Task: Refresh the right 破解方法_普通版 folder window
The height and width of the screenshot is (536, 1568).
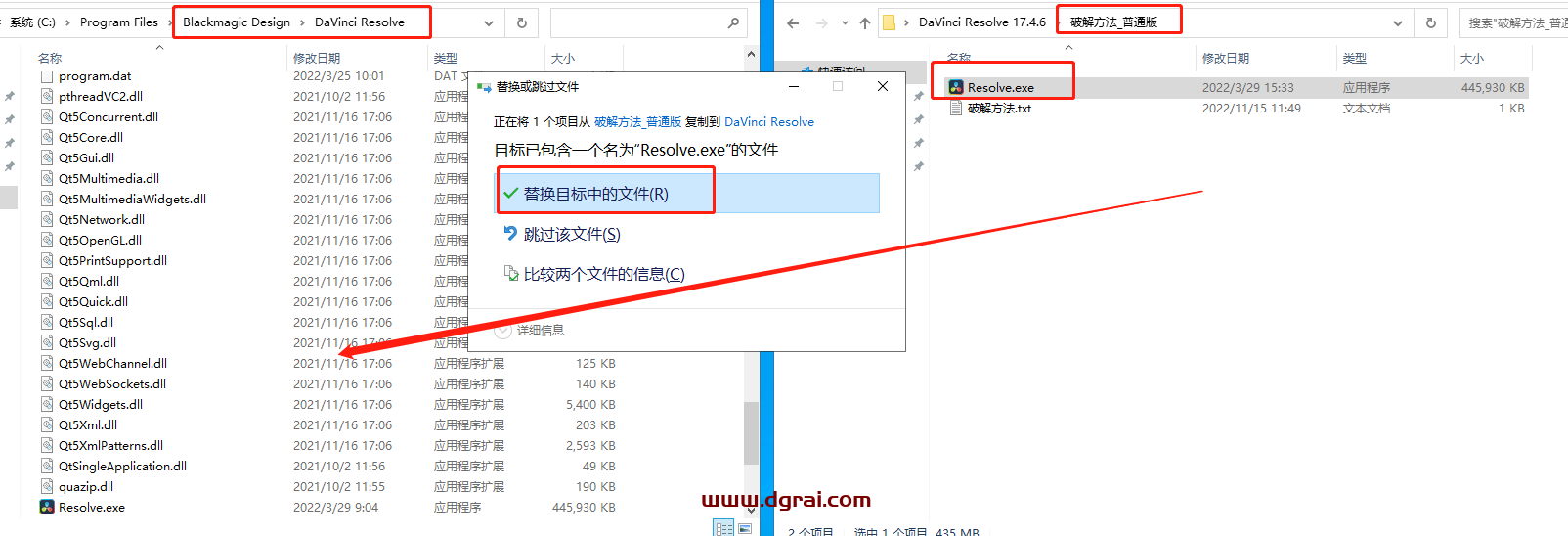Action: (x=1431, y=22)
